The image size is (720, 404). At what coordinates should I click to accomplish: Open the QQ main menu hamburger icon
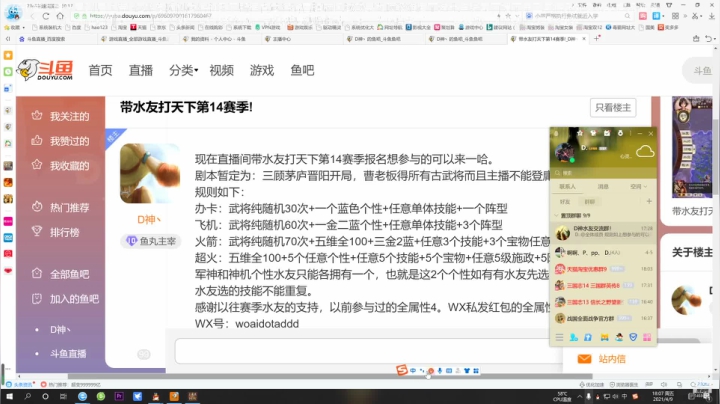point(559,337)
